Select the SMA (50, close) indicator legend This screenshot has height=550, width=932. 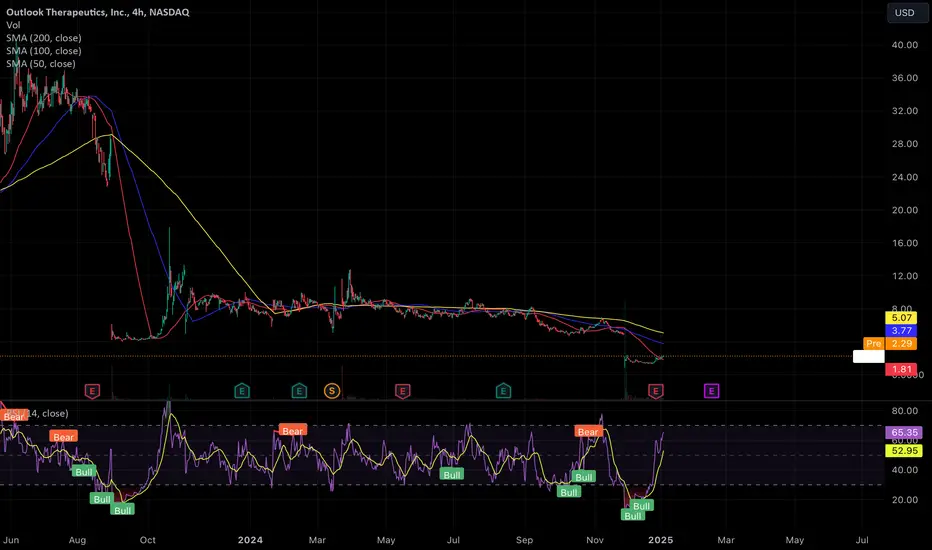click(41, 64)
